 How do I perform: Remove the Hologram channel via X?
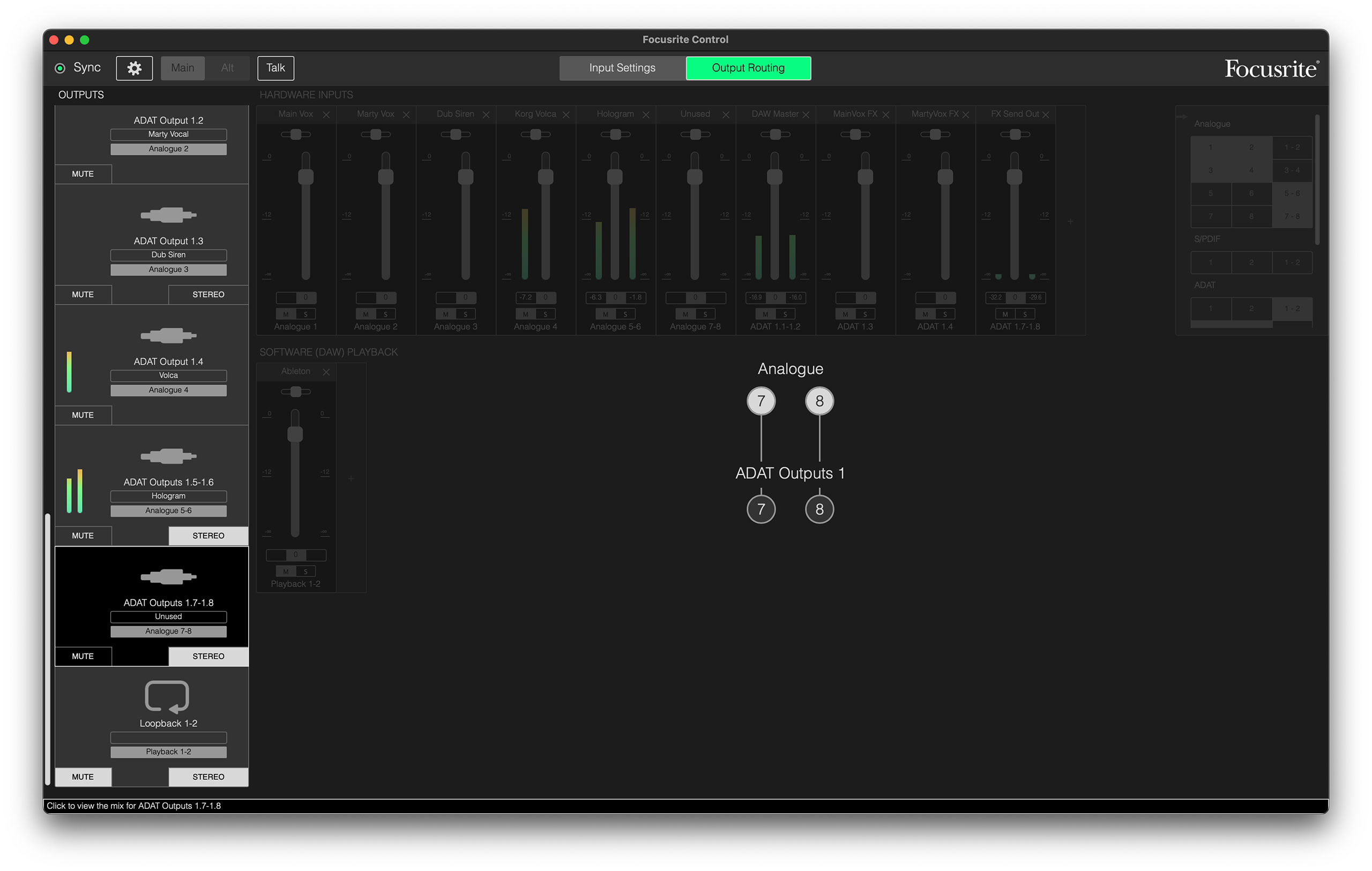(646, 115)
